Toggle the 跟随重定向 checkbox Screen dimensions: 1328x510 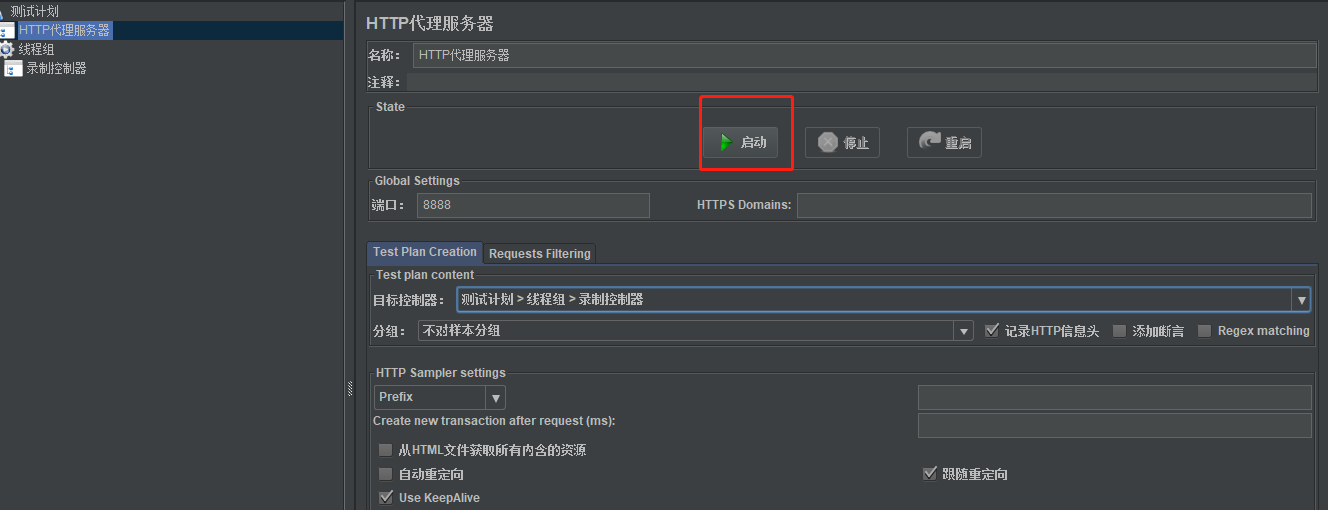point(929,474)
